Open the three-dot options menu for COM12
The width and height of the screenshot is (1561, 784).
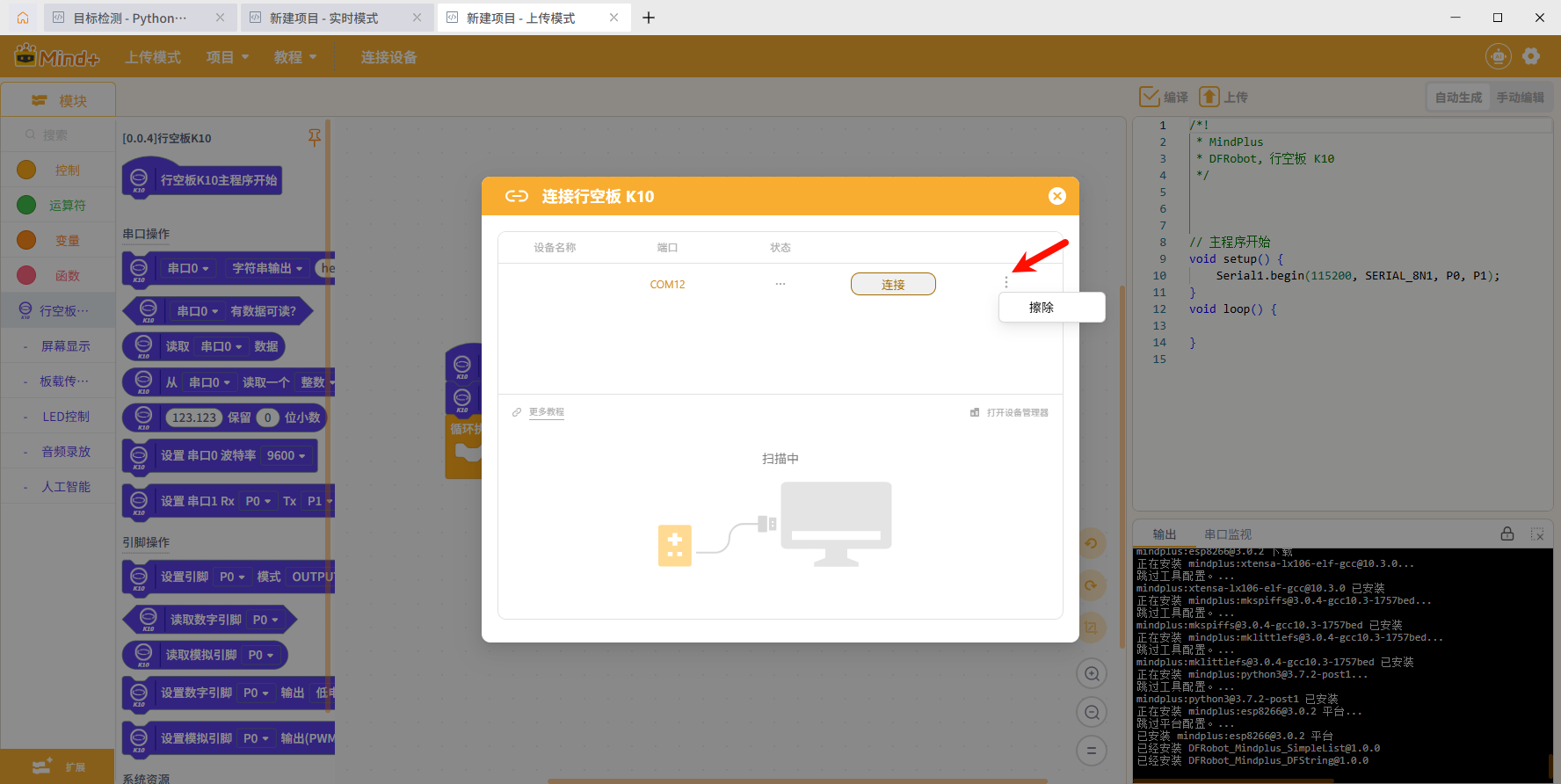[1006, 282]
